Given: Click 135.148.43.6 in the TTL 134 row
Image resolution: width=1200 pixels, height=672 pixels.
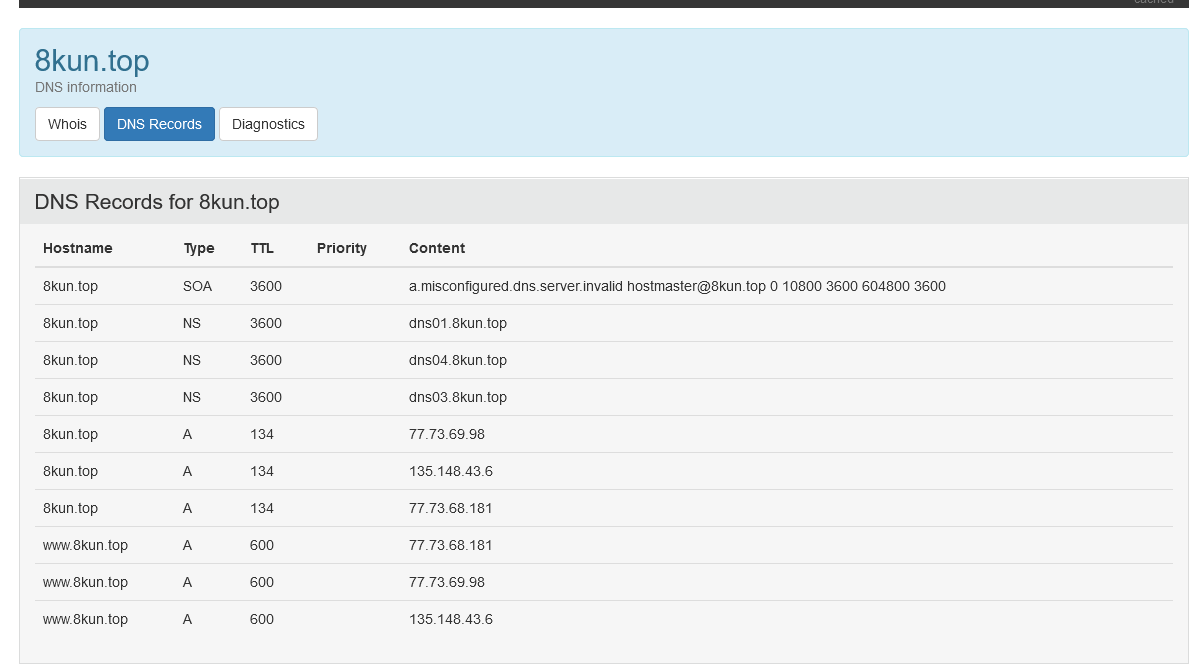Looking at the screenshot, I should click(x=451, y=471).
